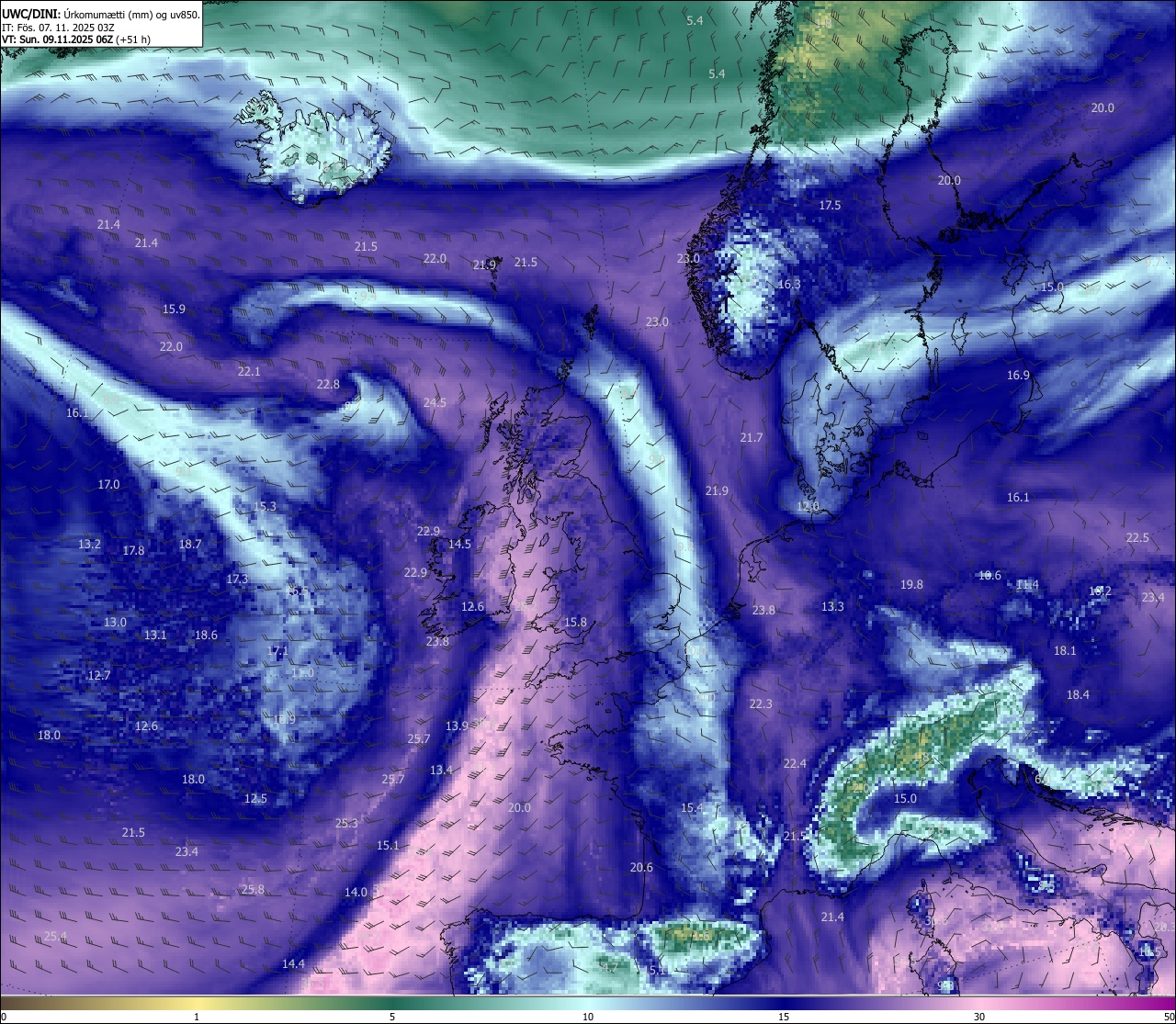This screenshot has width=1176, height=1024.
Task: Click the 13.2 value on the map
Action: point(89,545)
